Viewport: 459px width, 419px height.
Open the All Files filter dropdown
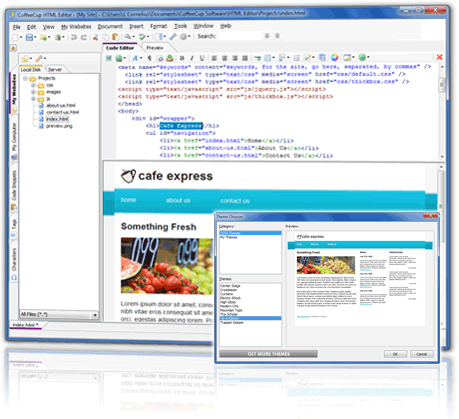[95, 315]
